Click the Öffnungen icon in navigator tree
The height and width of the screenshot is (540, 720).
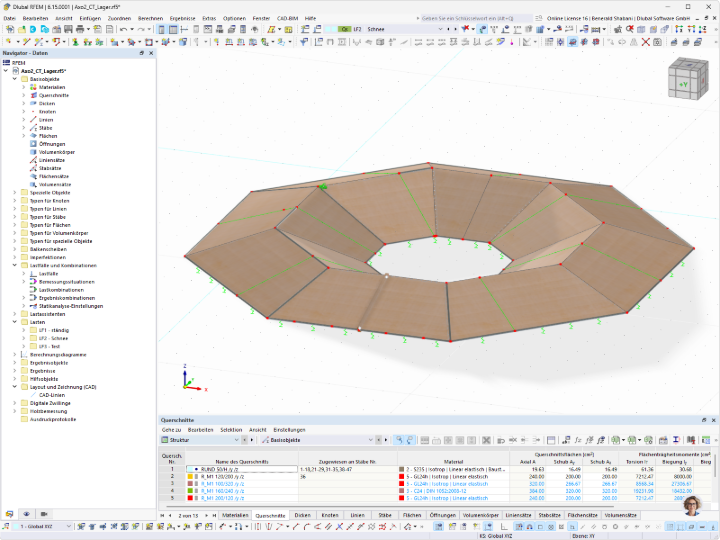pos(33,144)
